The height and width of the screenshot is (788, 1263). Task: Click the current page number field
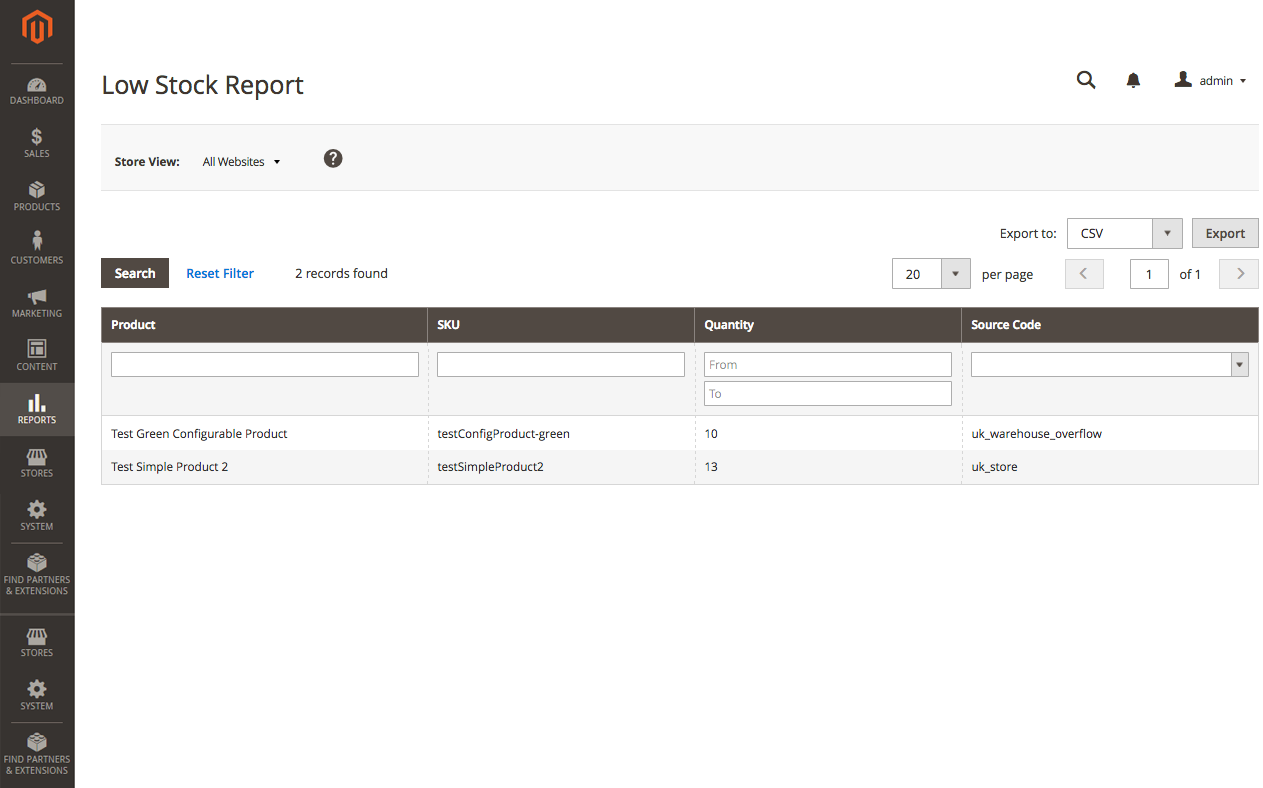[x=1149, y=273]
